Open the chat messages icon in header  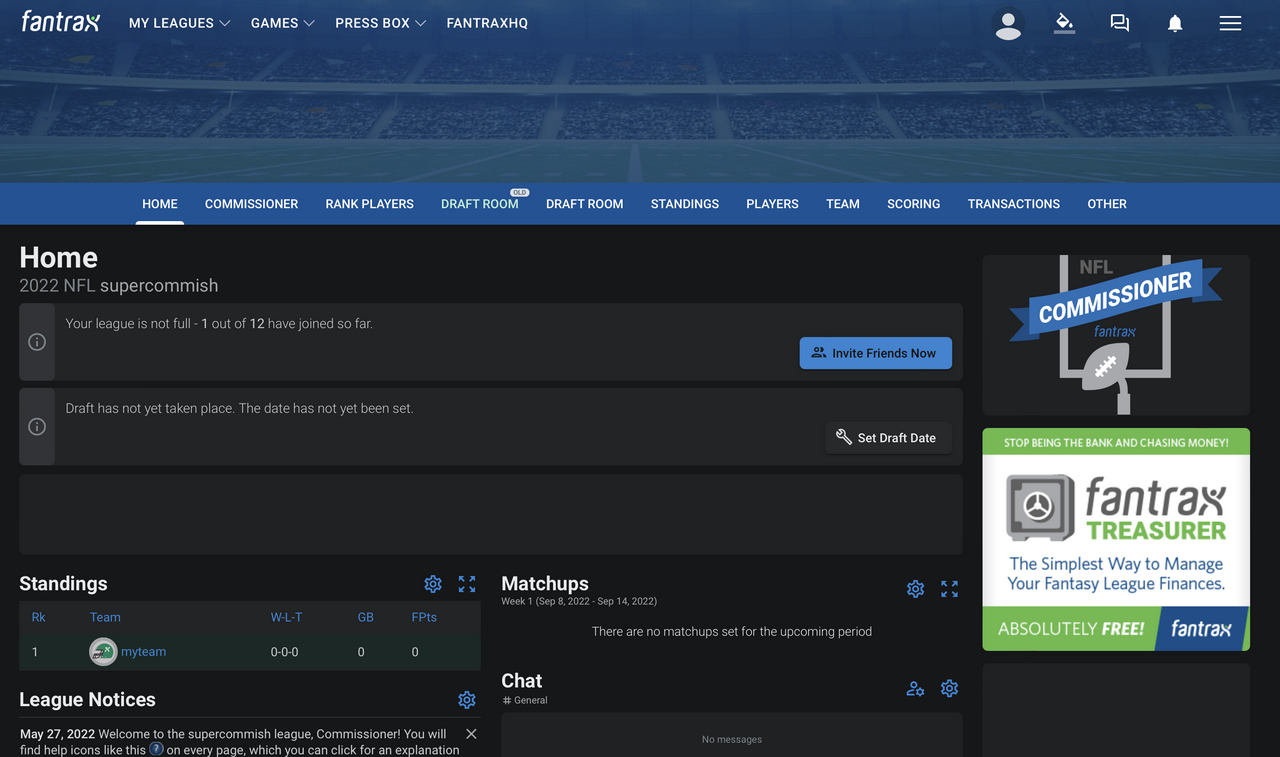(x=1120, y=23)
